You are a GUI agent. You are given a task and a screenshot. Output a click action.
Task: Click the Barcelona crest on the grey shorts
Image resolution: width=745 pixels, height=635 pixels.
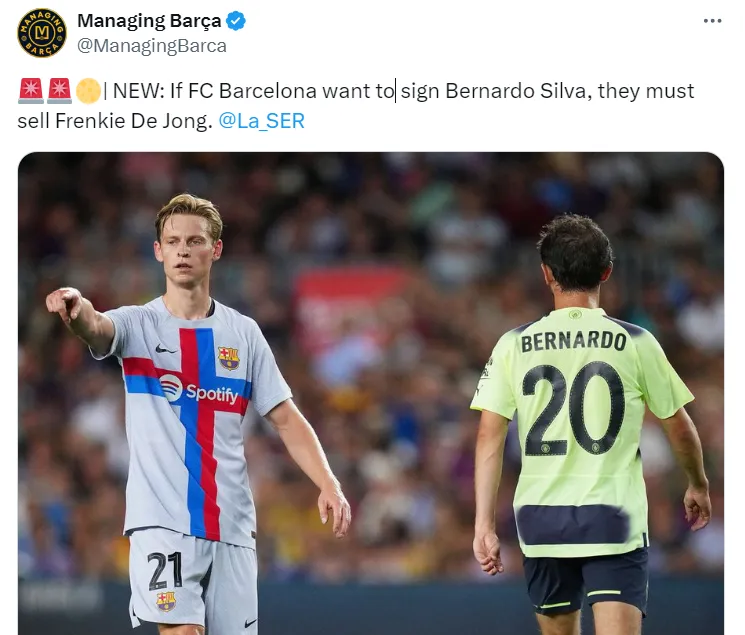point(166,601)
